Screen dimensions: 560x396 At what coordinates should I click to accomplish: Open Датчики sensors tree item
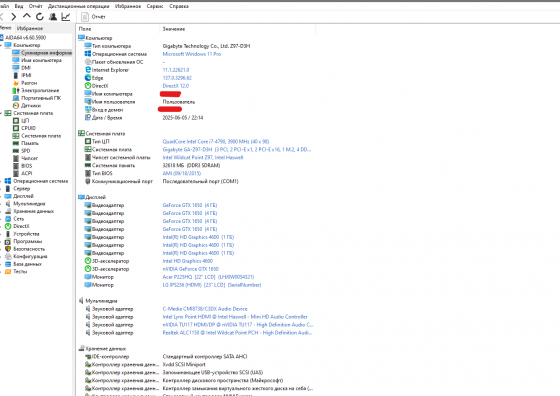pos(31,105)
